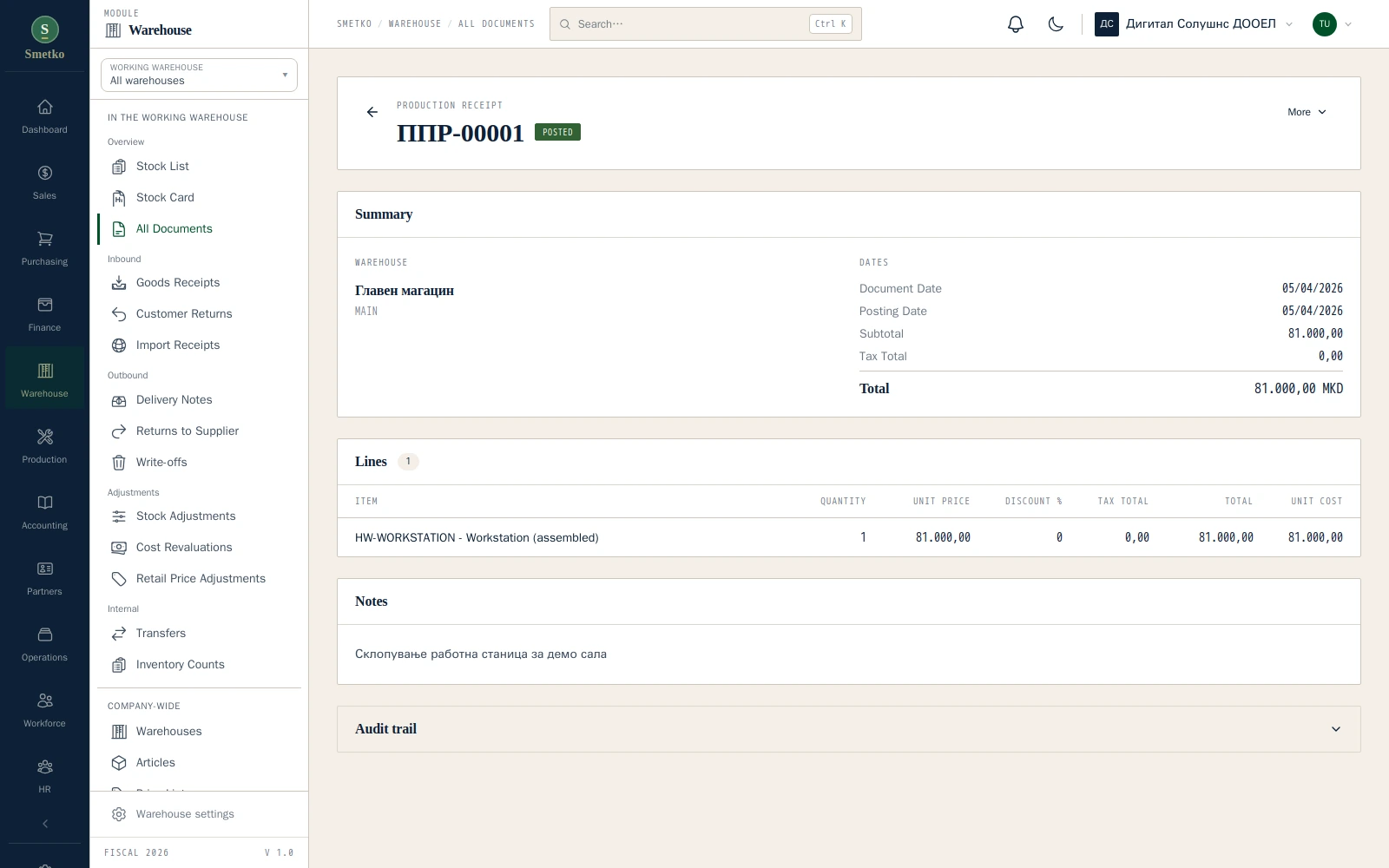This screenshot has height=868, width=1389.
Task: Expand the Audit trail section
Action: point(848,729)
